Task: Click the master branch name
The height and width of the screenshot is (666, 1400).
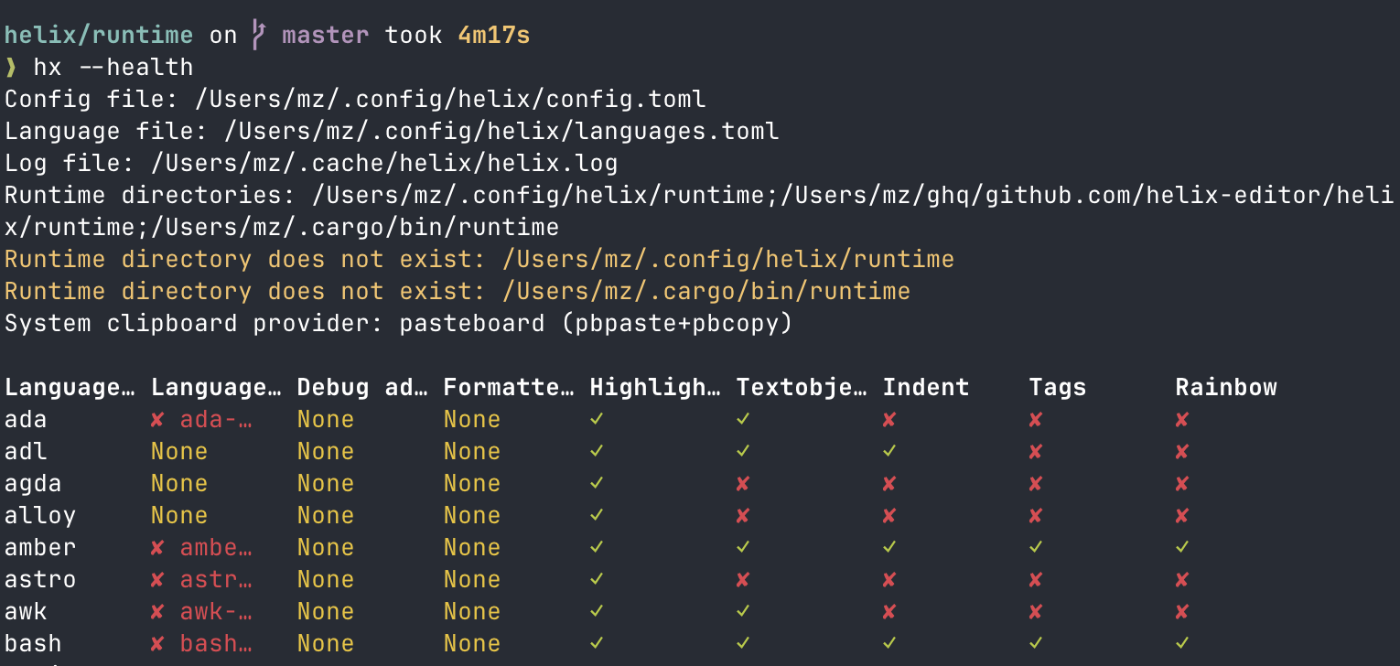Action: [326, 36]
